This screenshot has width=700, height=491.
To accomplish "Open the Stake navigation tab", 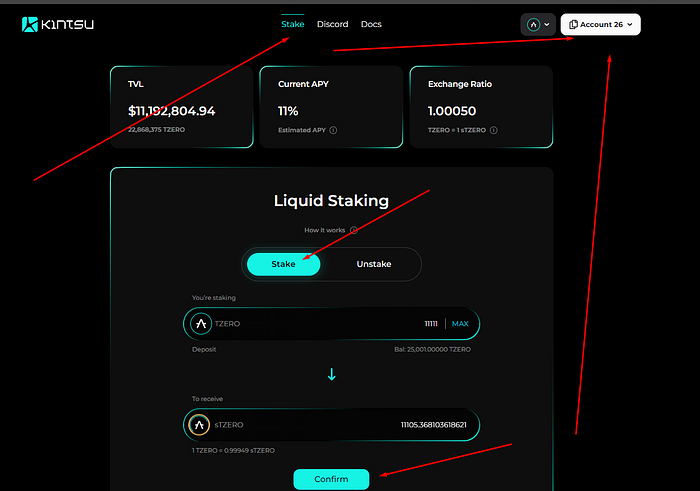I will (x=292, y=24).
